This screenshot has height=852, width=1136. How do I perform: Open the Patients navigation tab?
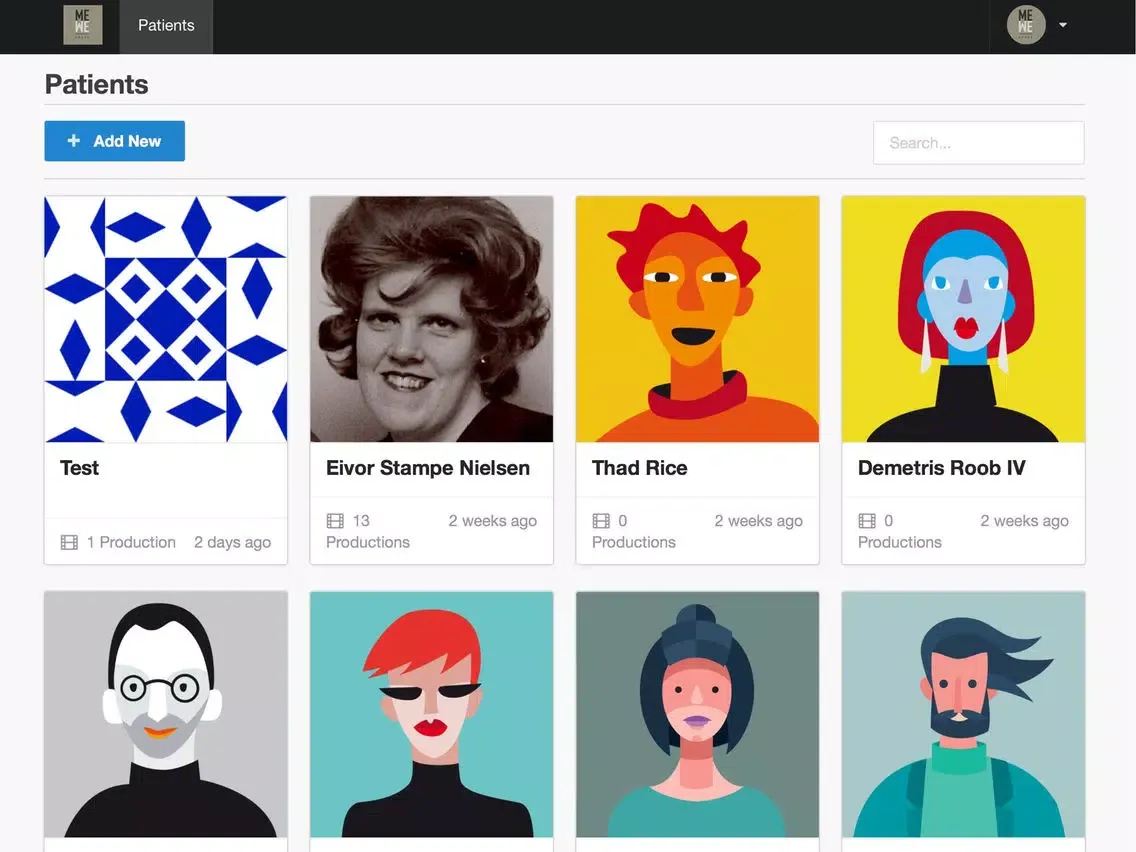(166, 26)
